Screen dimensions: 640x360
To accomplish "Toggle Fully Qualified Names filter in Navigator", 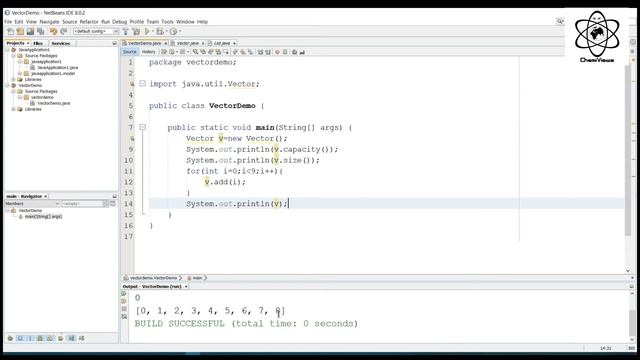I will tap(60, 338).
